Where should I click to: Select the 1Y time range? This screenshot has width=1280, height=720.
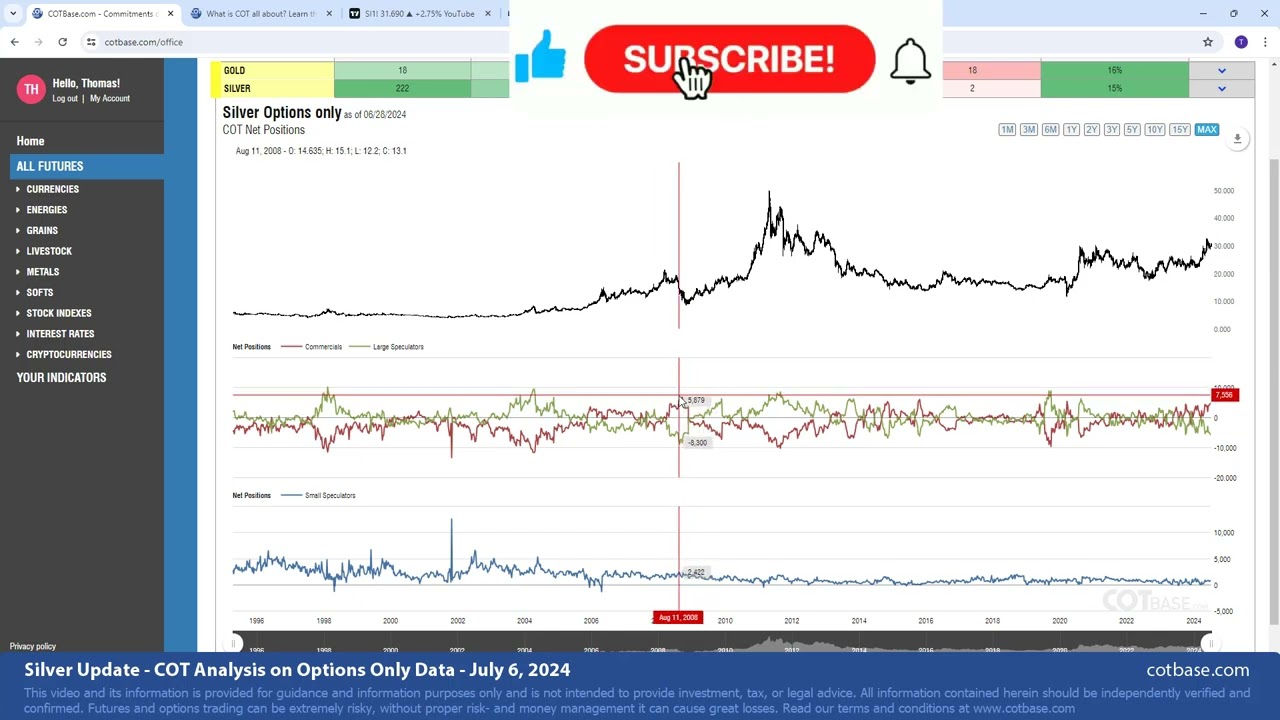[1071, 130]
